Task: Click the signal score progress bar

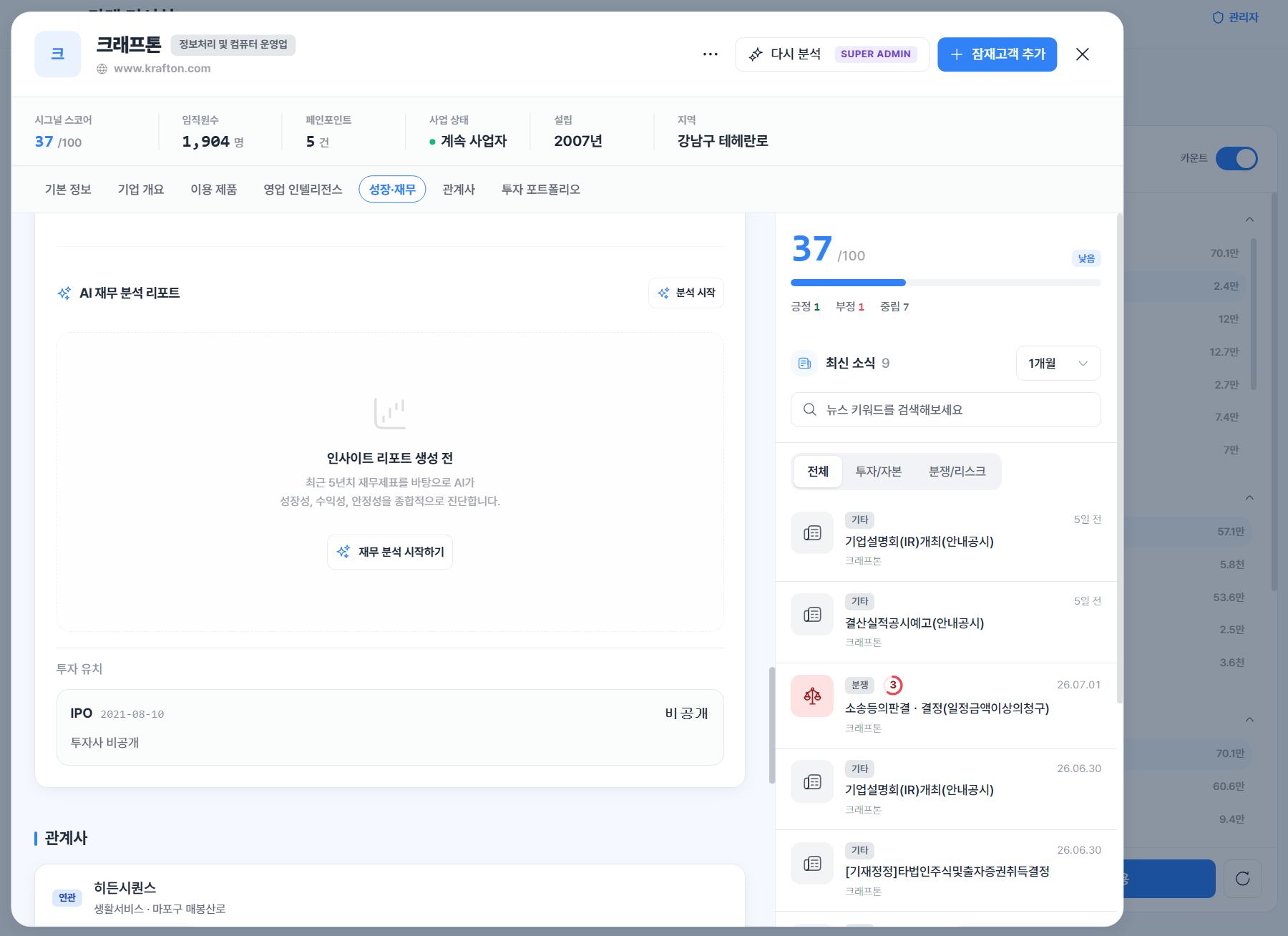Action: click(x=946, y=283)
